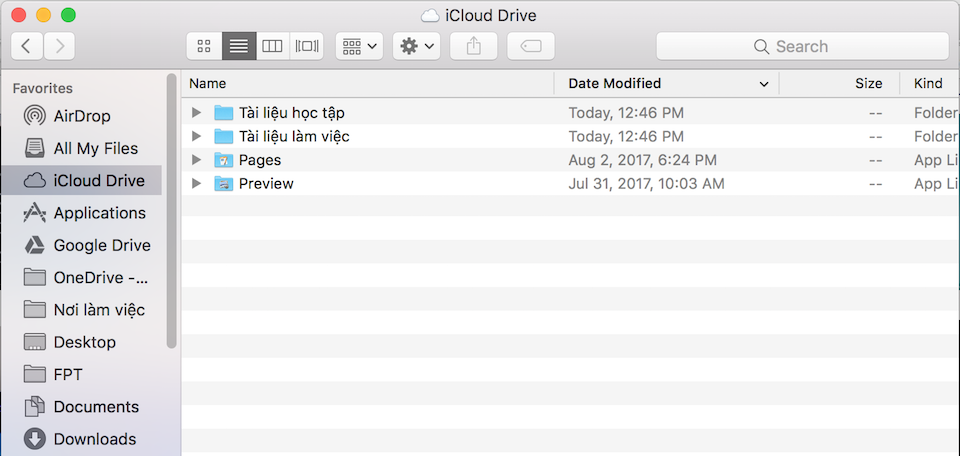This screenshot has width=960, height=456.
Task: Select the list view toggle
Action: click(238, 46)
